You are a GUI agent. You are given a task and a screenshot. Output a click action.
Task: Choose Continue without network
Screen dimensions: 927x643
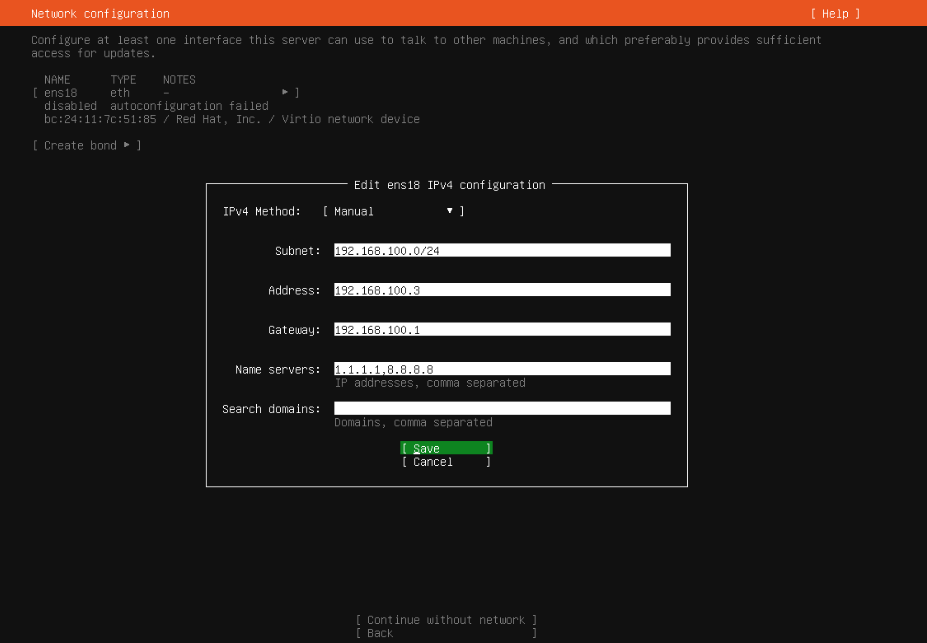(446, 620)
